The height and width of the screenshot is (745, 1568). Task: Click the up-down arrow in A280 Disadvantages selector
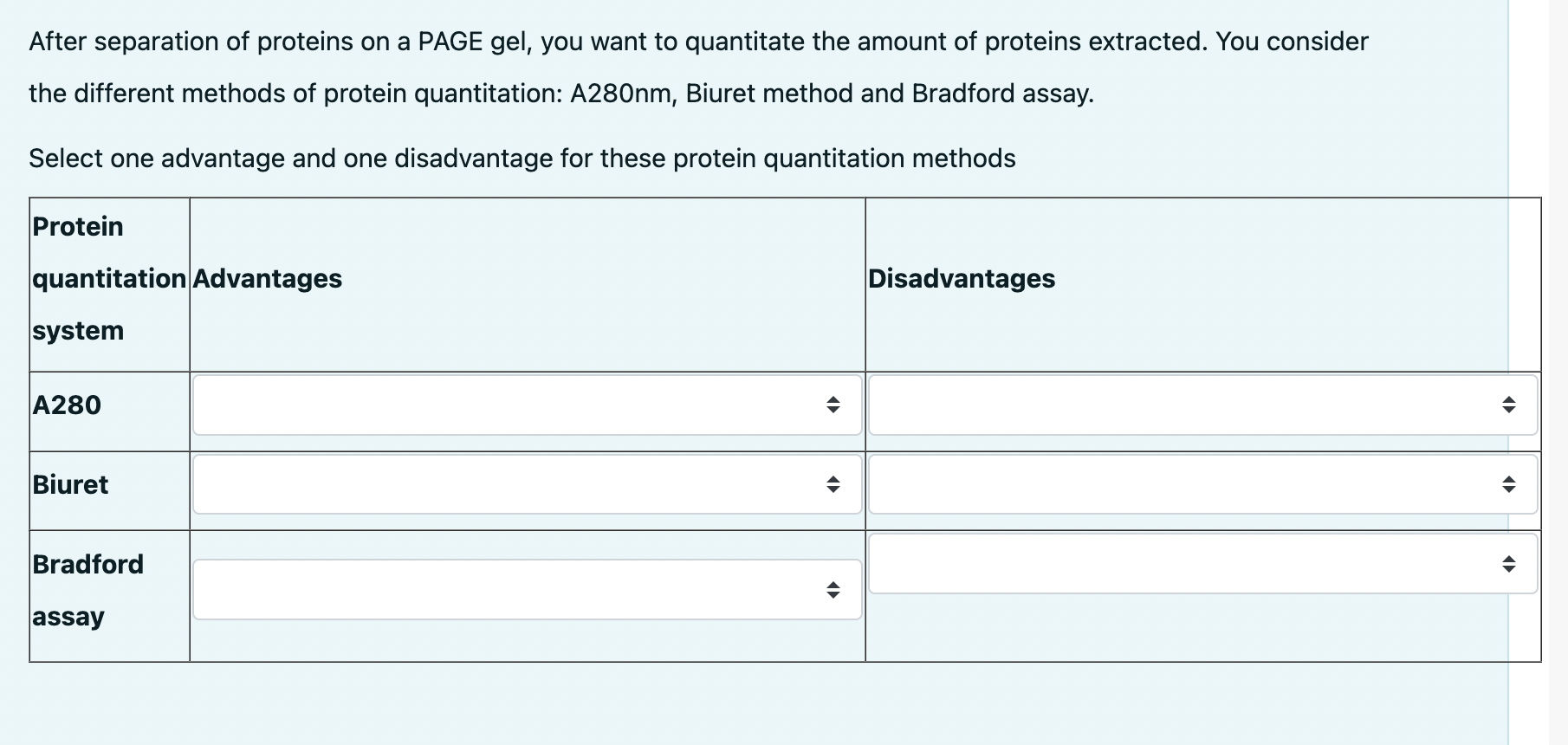pos(1511,405)
